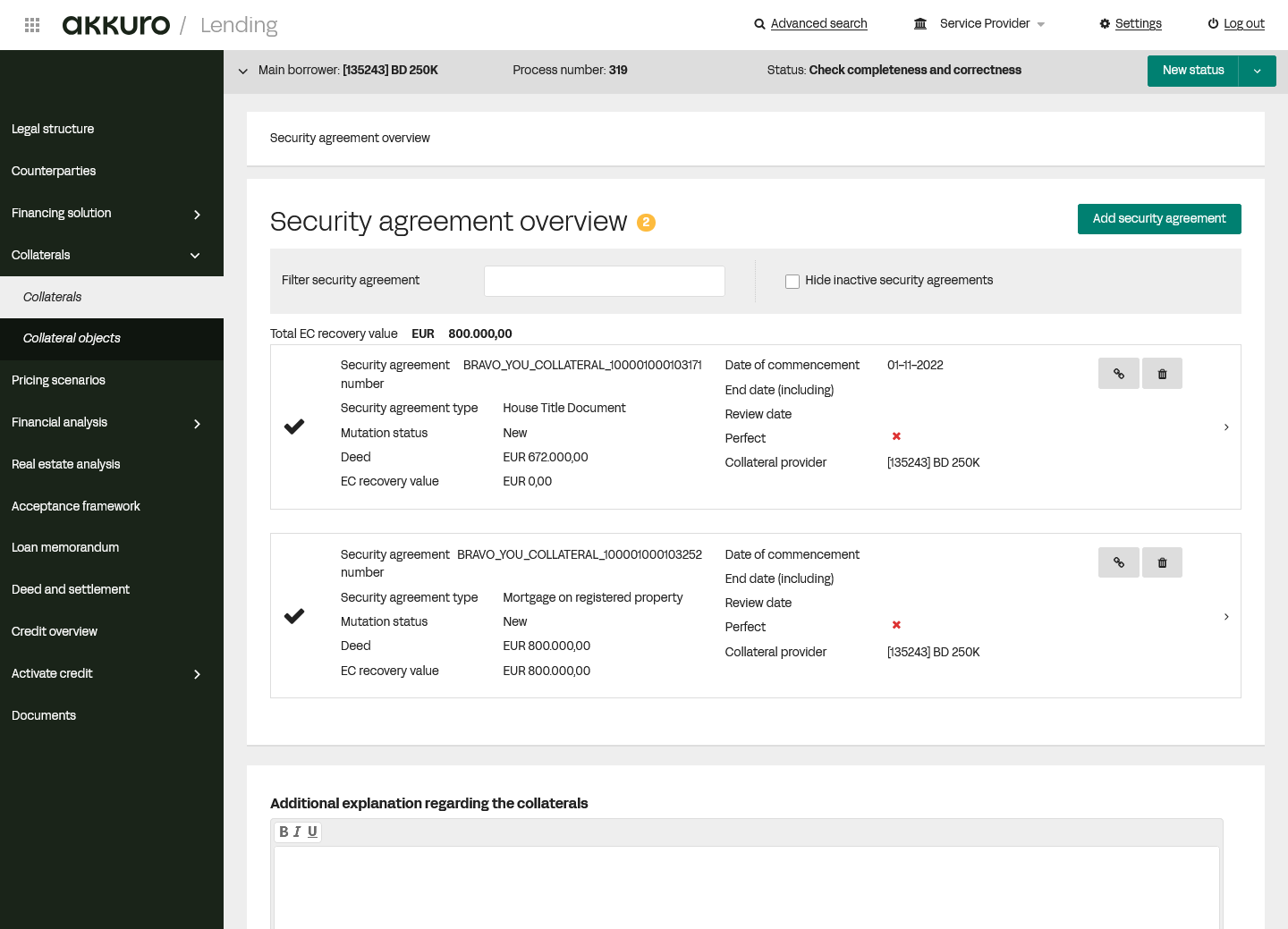Apply italic formatting in the editor
The width and height of the screenshot is (1288, 929).
pos(297,832)
